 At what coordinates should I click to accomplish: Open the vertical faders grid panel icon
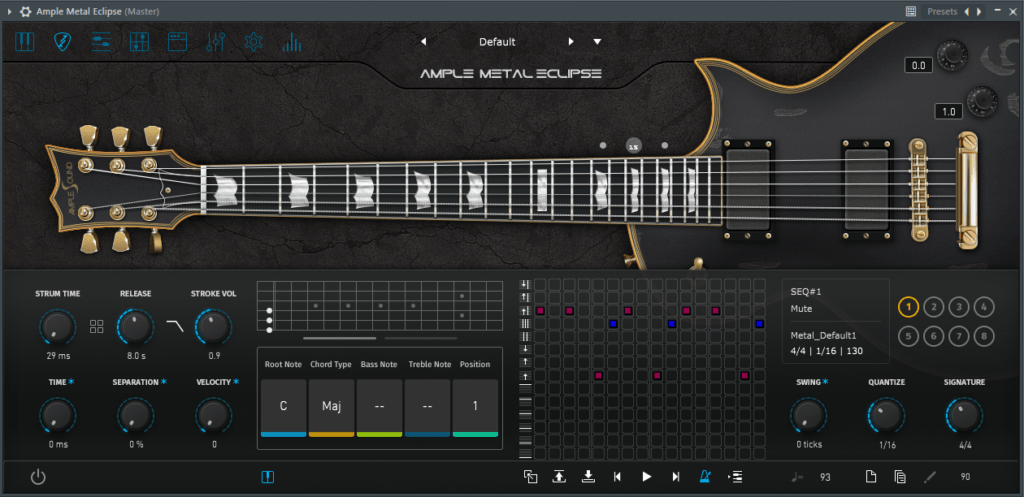click(x=139, y=42)
